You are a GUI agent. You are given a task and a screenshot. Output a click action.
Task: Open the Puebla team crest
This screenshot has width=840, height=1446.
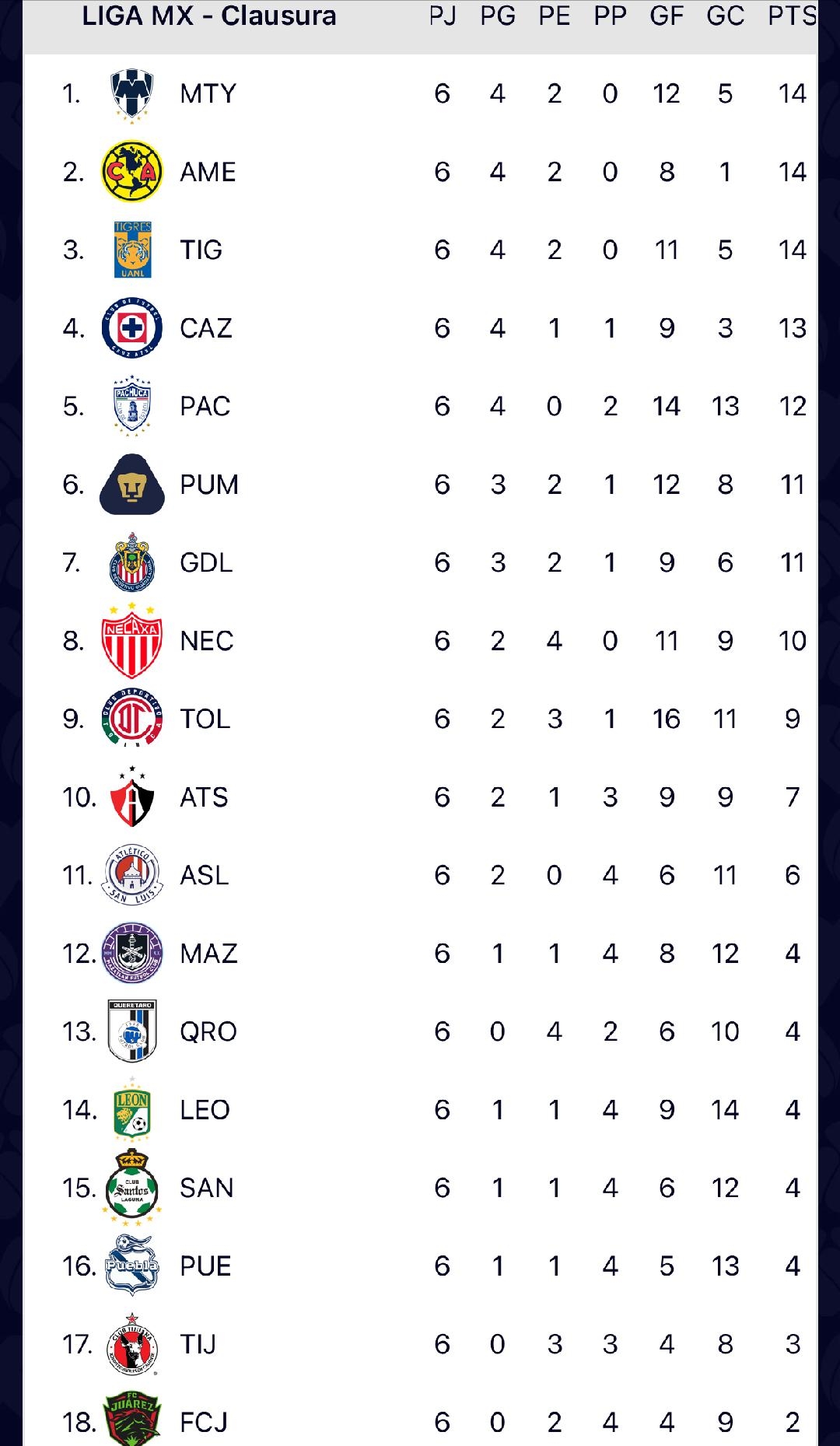(x=131, y=1266)
